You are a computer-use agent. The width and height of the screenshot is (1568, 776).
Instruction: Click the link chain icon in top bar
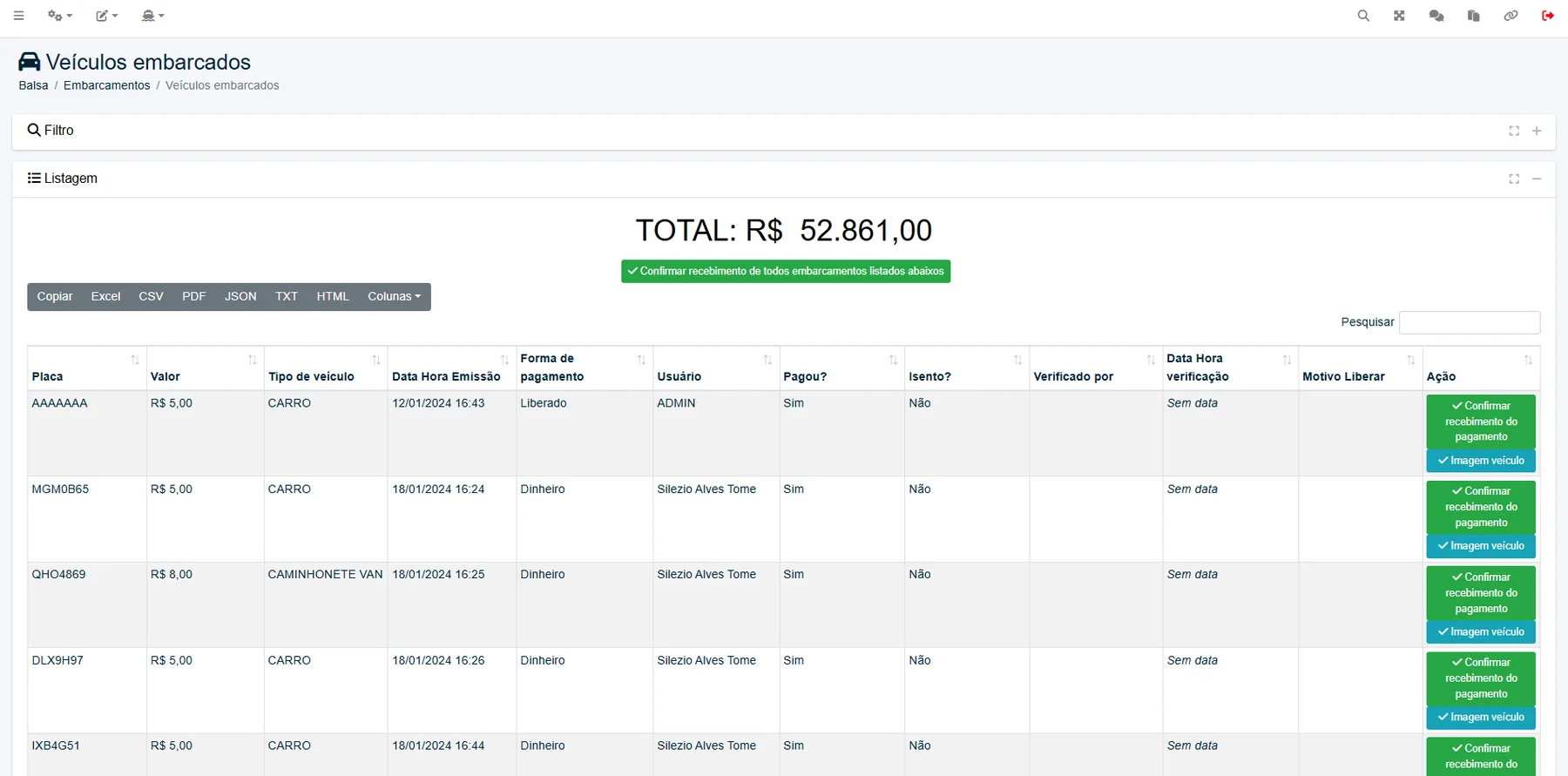(1511, 16)
